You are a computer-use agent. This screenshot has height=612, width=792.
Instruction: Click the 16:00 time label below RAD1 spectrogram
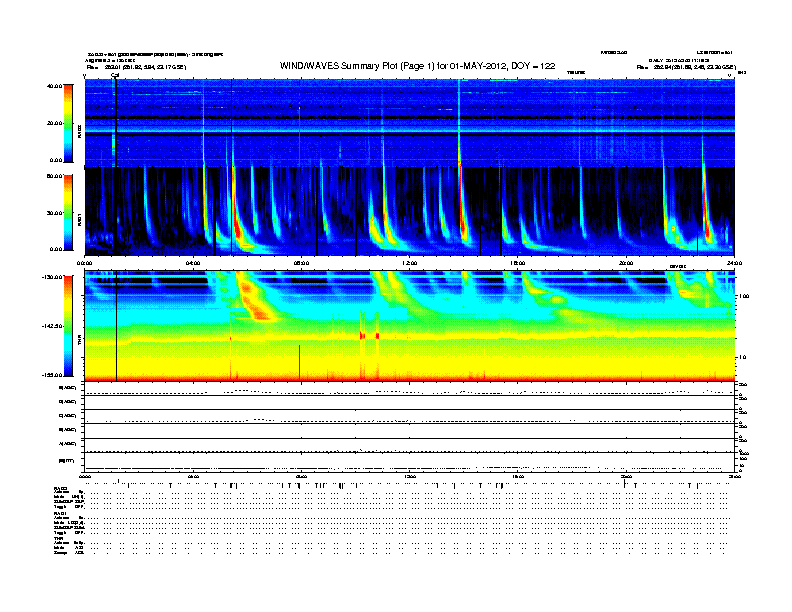pyautogui.click(x=518, y=263)
